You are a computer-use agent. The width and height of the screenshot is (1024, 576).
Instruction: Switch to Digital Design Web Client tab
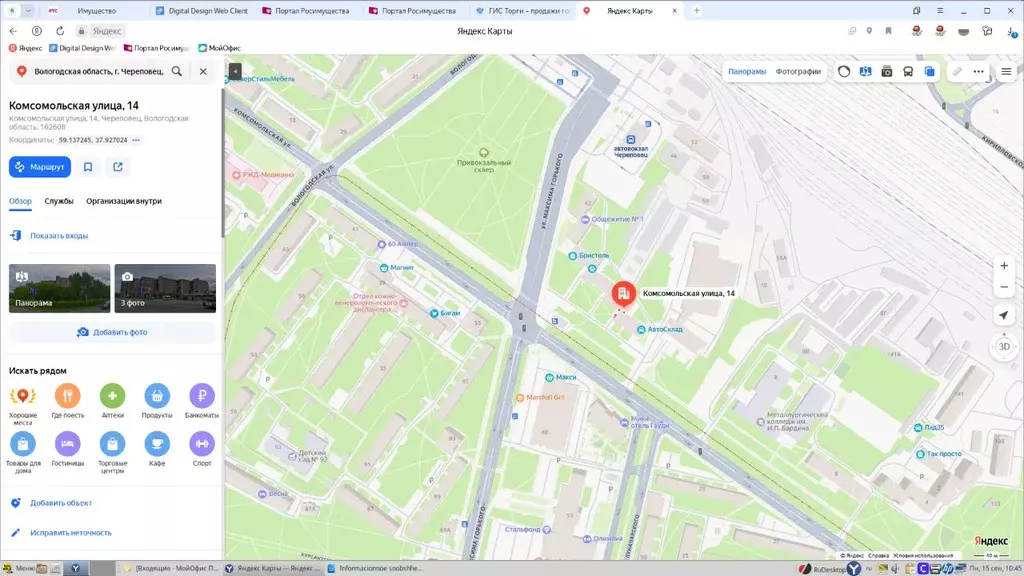point(201,11)
